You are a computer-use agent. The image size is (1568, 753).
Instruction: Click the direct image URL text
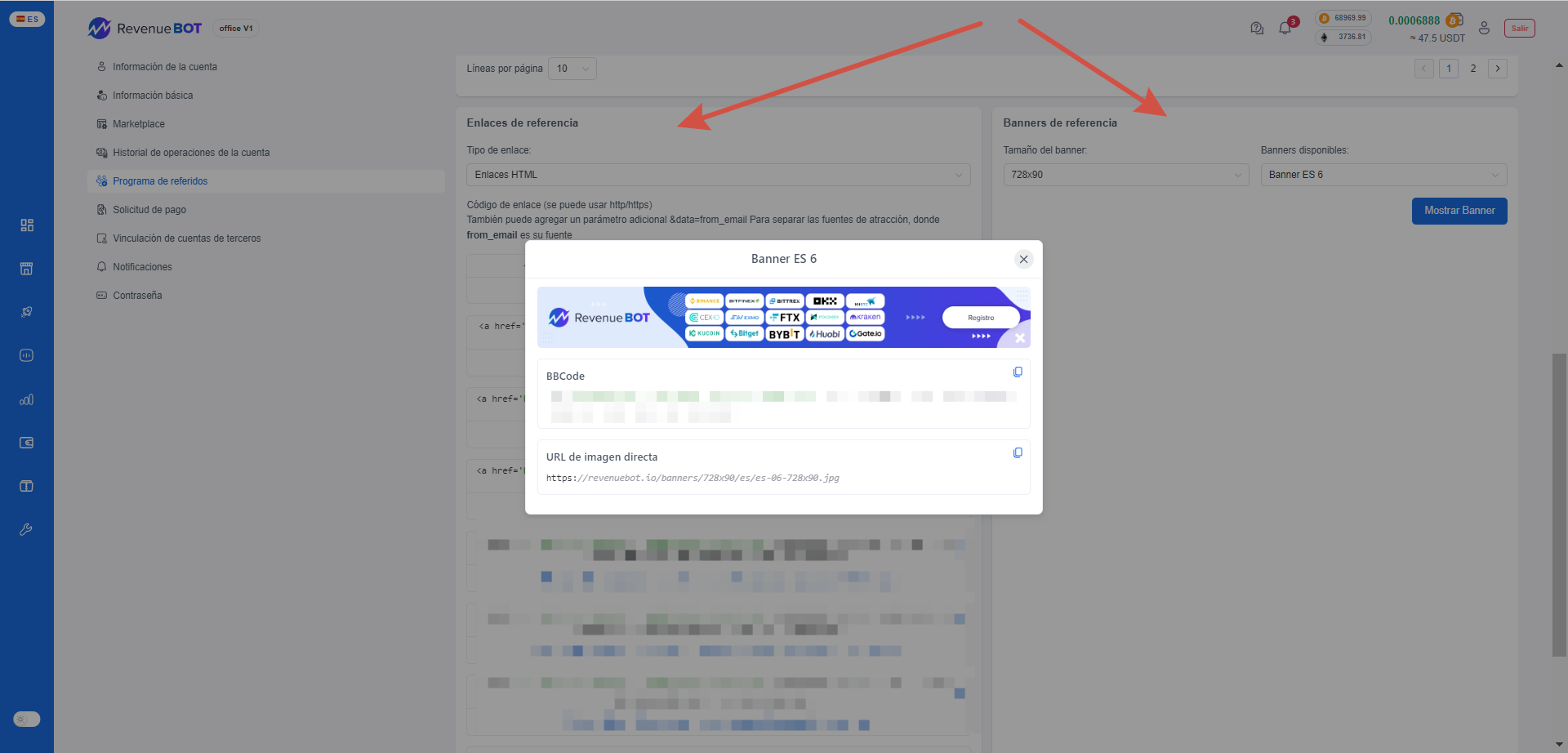click(x=693, y=479)
